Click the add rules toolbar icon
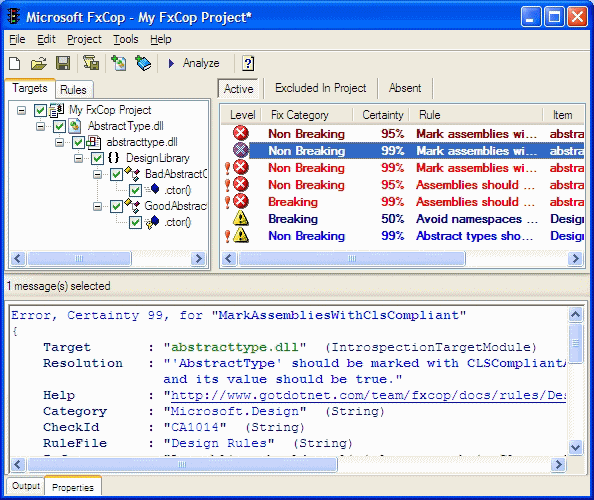Viewport: 594px width, 500px height. [x=143, y=63]
